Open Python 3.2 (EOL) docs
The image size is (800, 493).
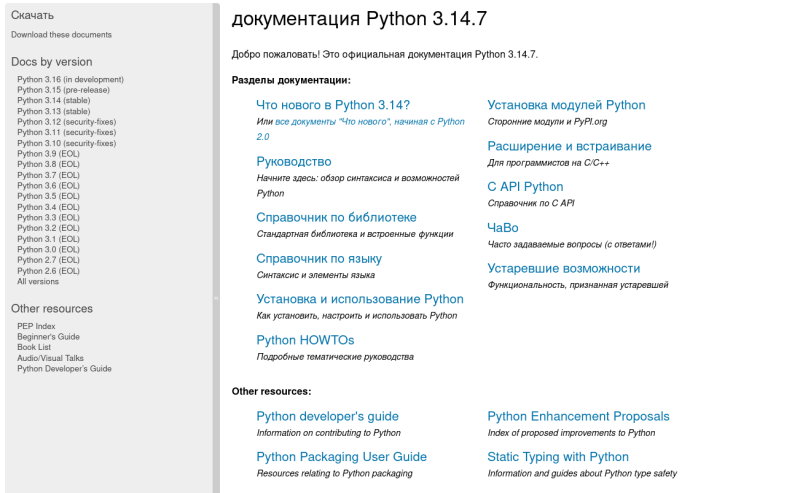(x=48, y=228)
